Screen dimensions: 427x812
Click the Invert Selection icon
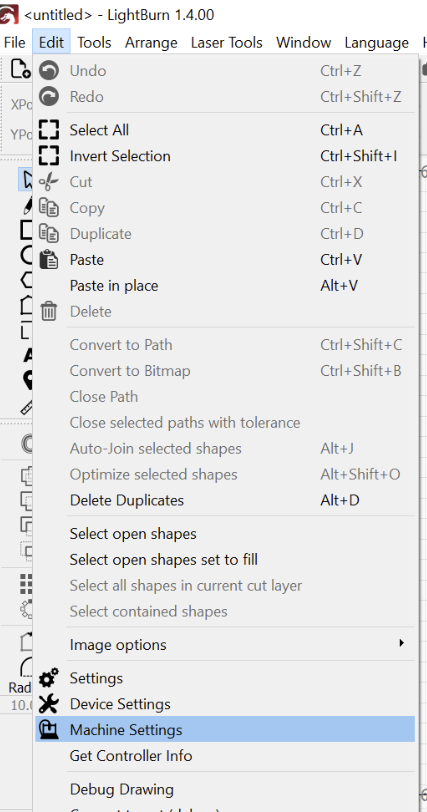point(49,156)
